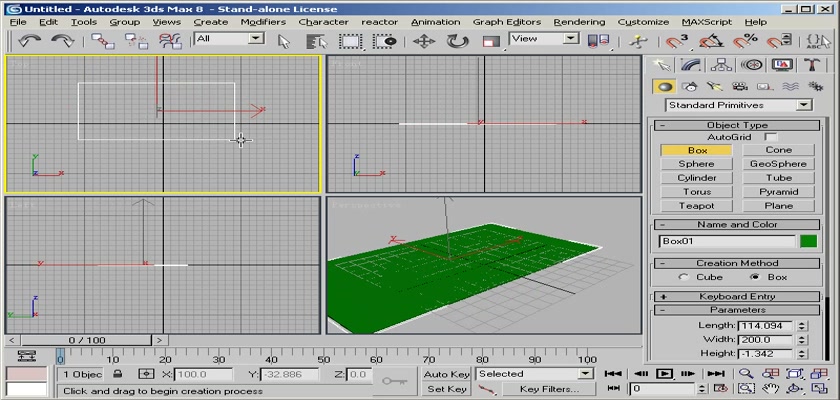Activate the Select and Move tool
Screen dimensions: 840x400
point(424,41)
